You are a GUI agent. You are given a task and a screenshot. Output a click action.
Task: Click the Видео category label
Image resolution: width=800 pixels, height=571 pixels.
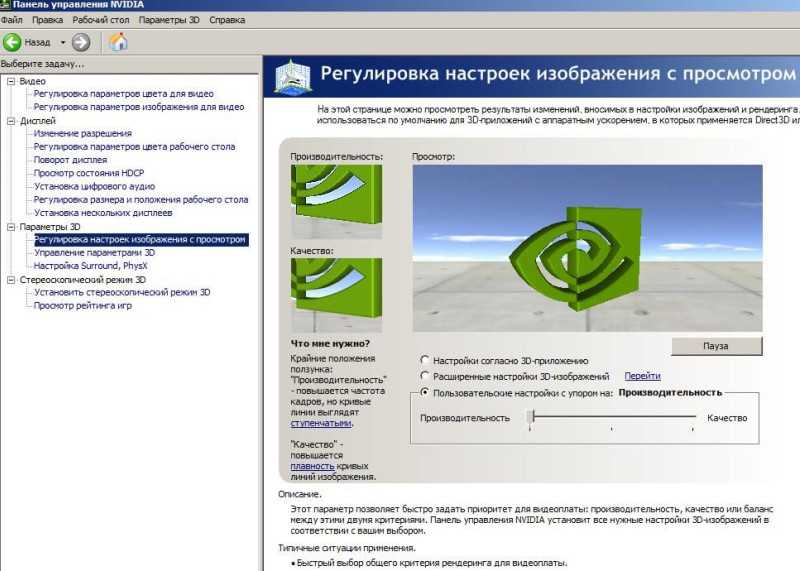click(x=33, y=82)
